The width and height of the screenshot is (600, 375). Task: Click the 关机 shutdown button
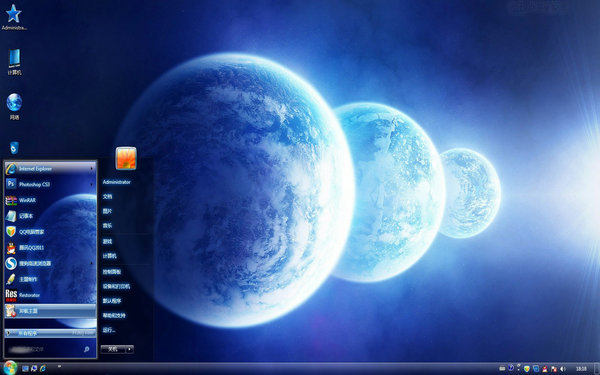(x=113, y=349)
